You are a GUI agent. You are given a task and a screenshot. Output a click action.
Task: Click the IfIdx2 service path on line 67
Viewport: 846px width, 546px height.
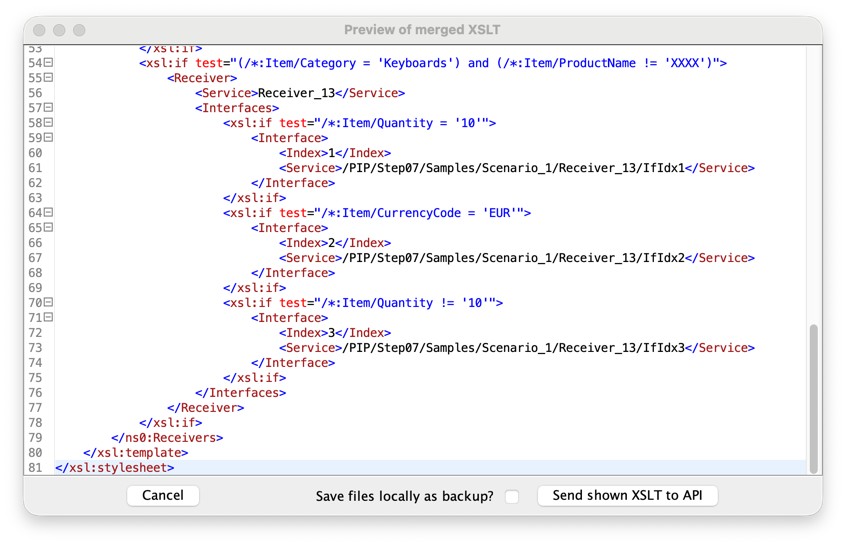[514, 258]
